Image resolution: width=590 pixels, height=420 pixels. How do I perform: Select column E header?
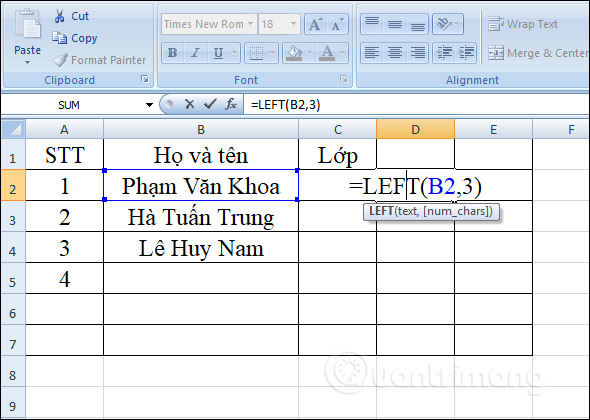click(493, 129)
